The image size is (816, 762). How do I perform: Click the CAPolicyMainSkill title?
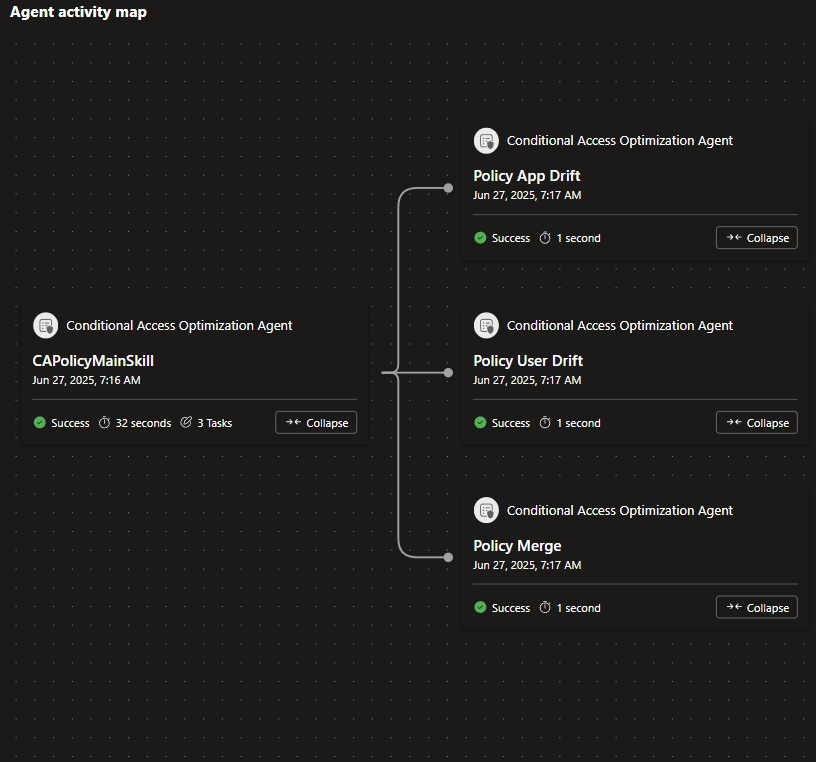tap(93, 361)
